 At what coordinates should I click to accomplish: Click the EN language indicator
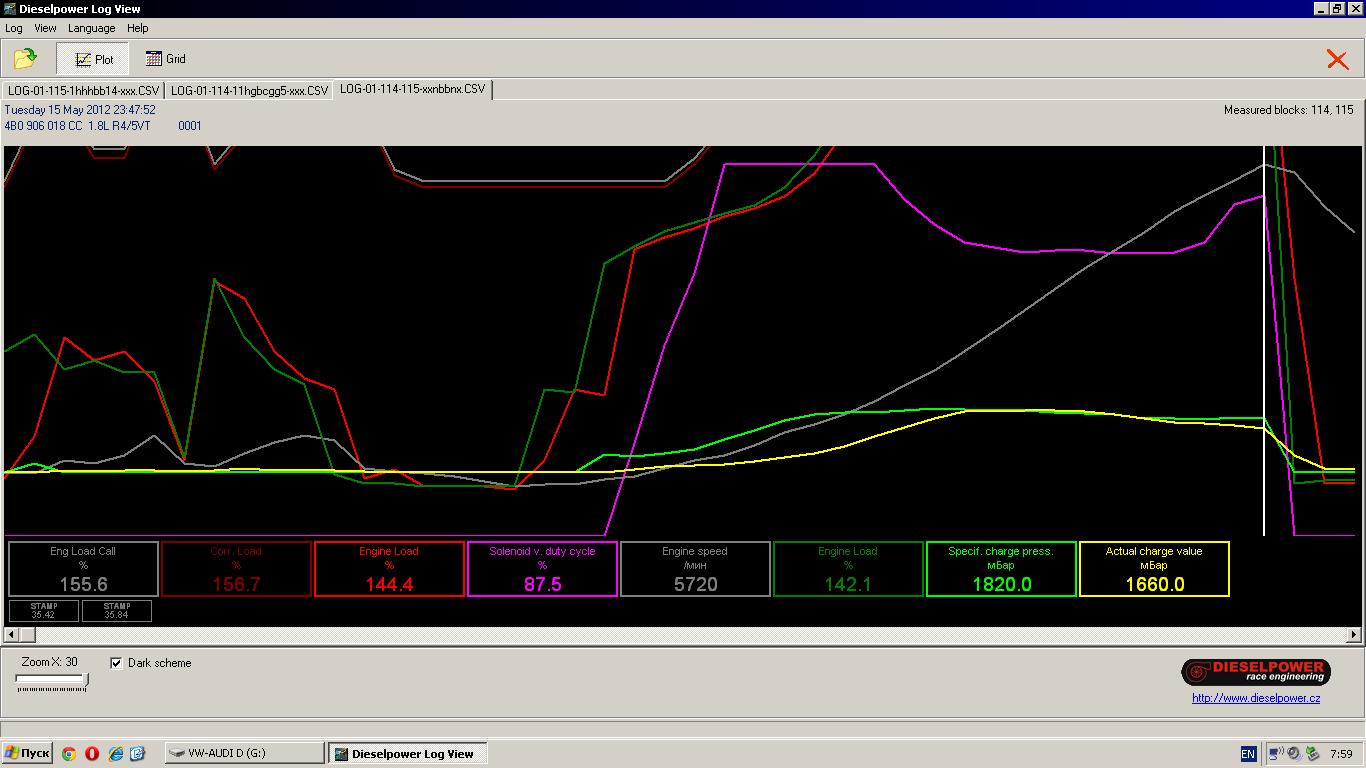point(1248,754)
